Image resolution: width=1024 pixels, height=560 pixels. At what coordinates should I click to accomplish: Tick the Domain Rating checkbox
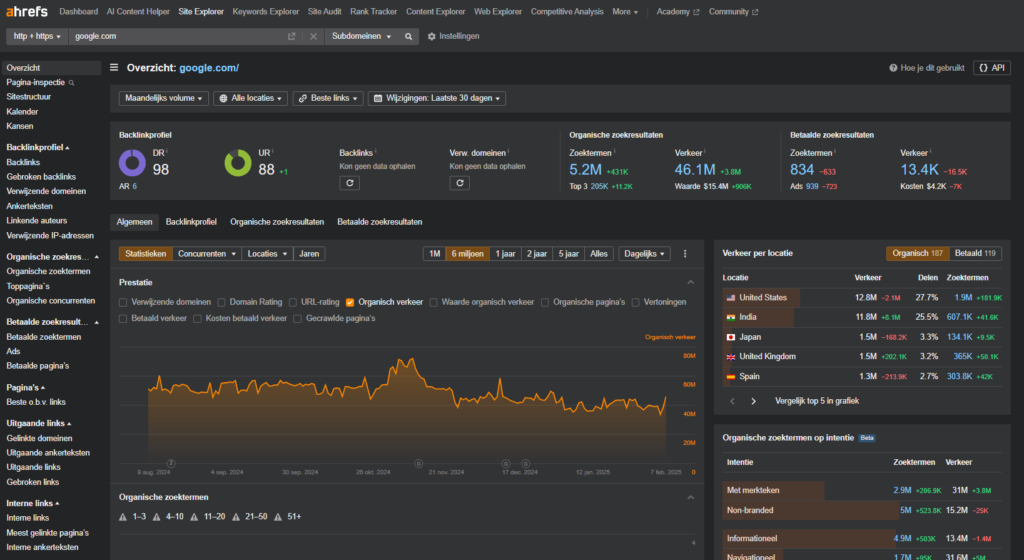[222, 302]
